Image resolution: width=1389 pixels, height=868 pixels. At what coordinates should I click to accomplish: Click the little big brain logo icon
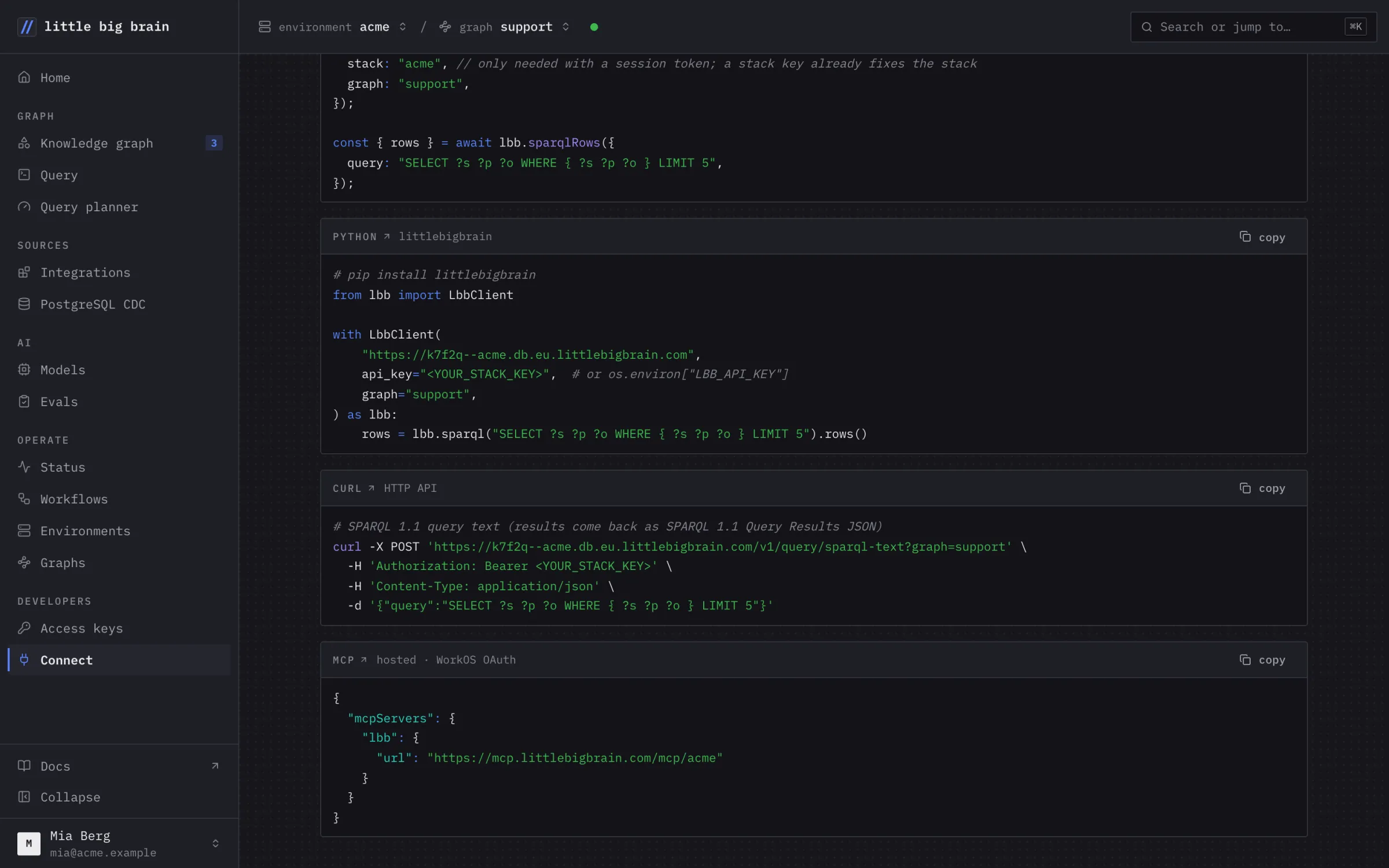[x=27, y=27]
